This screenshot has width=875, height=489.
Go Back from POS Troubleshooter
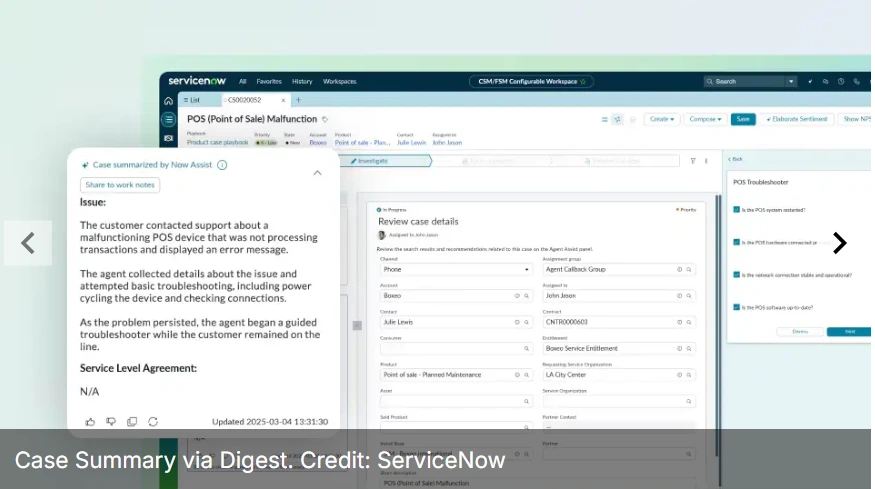tap(735, 159)
